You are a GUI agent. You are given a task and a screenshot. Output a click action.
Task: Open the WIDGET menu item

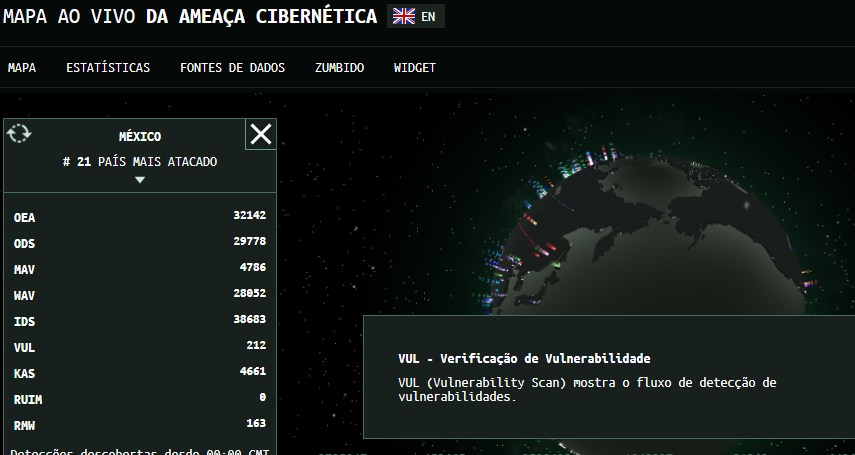click(415, 68)
